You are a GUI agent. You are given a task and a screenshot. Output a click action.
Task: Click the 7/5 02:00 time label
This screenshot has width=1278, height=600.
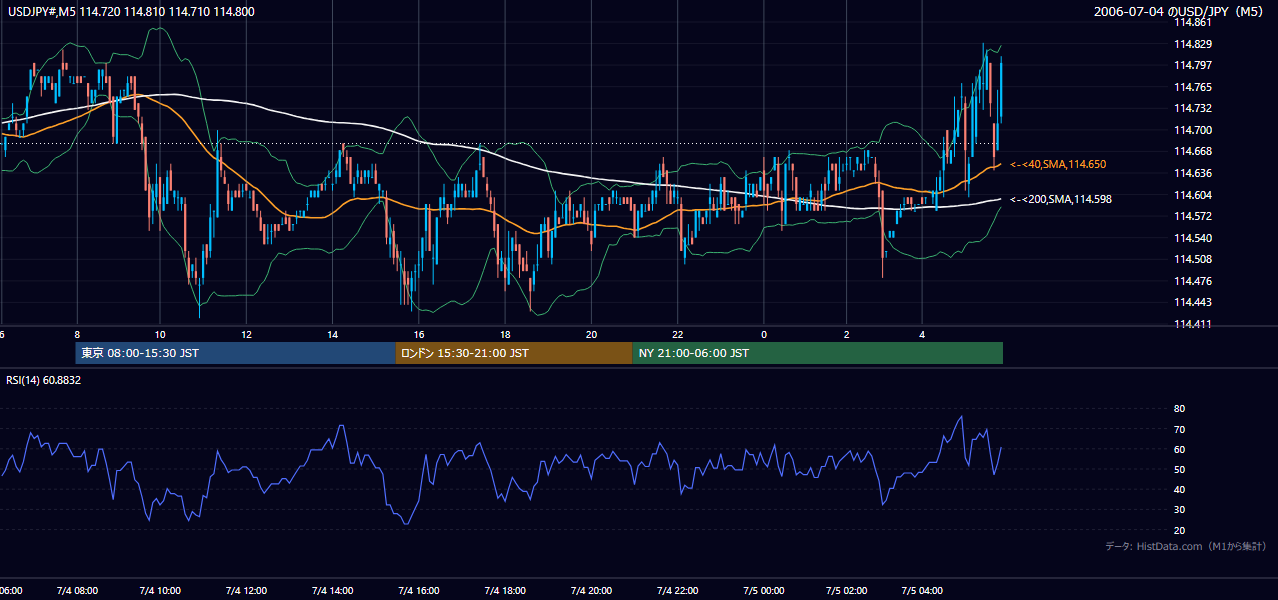click(x=848, y=591)
